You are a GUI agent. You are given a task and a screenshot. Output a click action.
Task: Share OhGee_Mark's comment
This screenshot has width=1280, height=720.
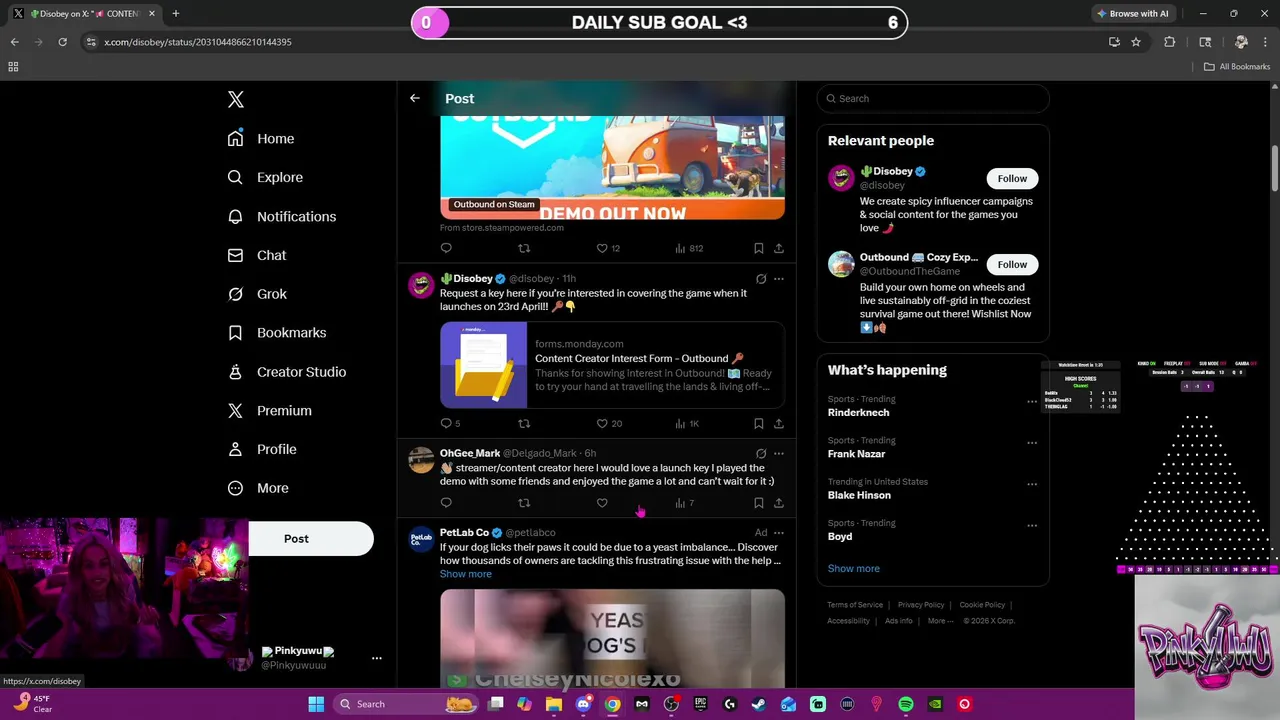coord(779,503)
